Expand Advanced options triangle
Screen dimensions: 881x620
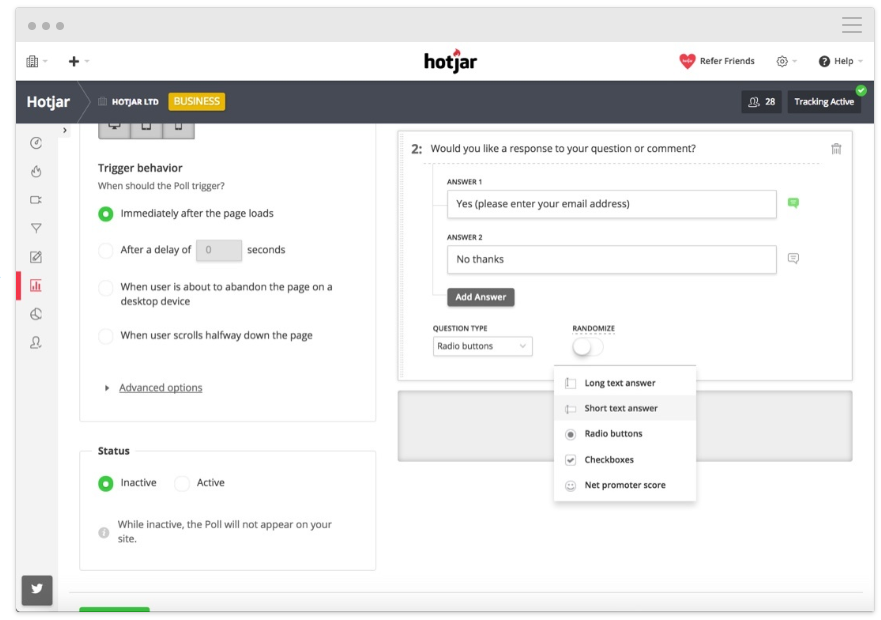click(x=107, y=388)
